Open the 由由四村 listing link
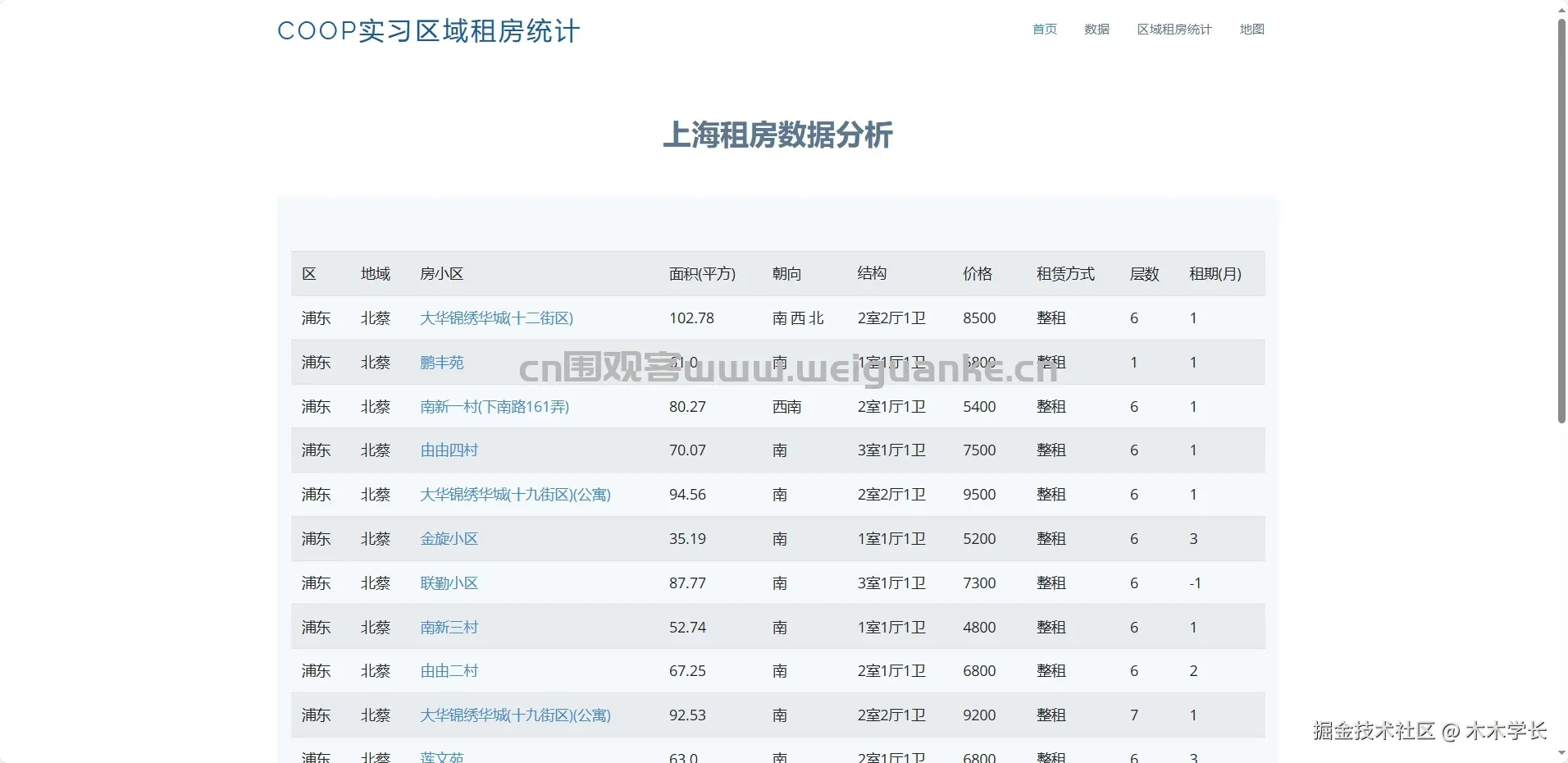Image resolution: width=1568 pixels, height=763 pixels. 449,450
